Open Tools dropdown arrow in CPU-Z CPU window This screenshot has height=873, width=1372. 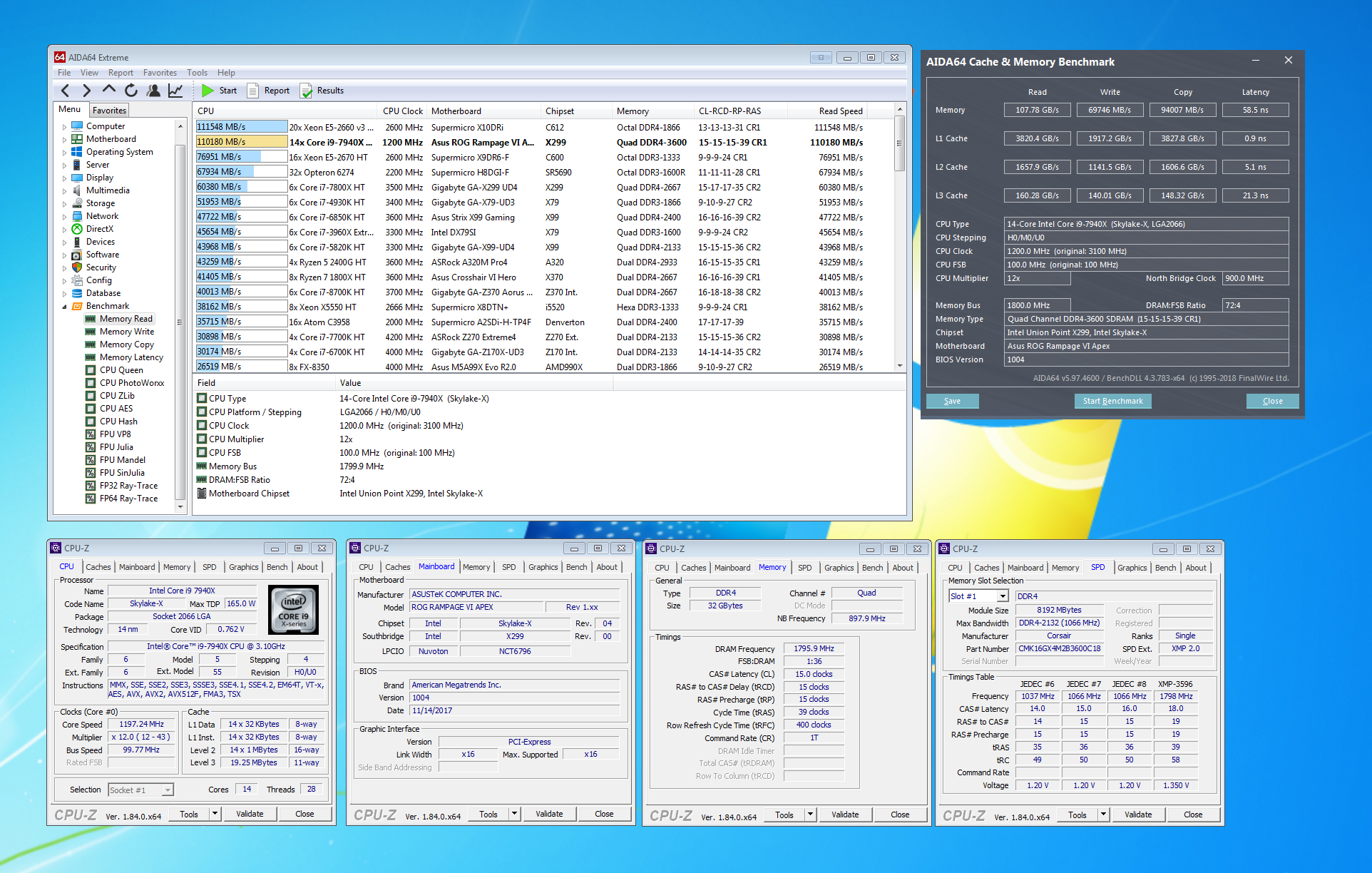(x=215, y=814)
